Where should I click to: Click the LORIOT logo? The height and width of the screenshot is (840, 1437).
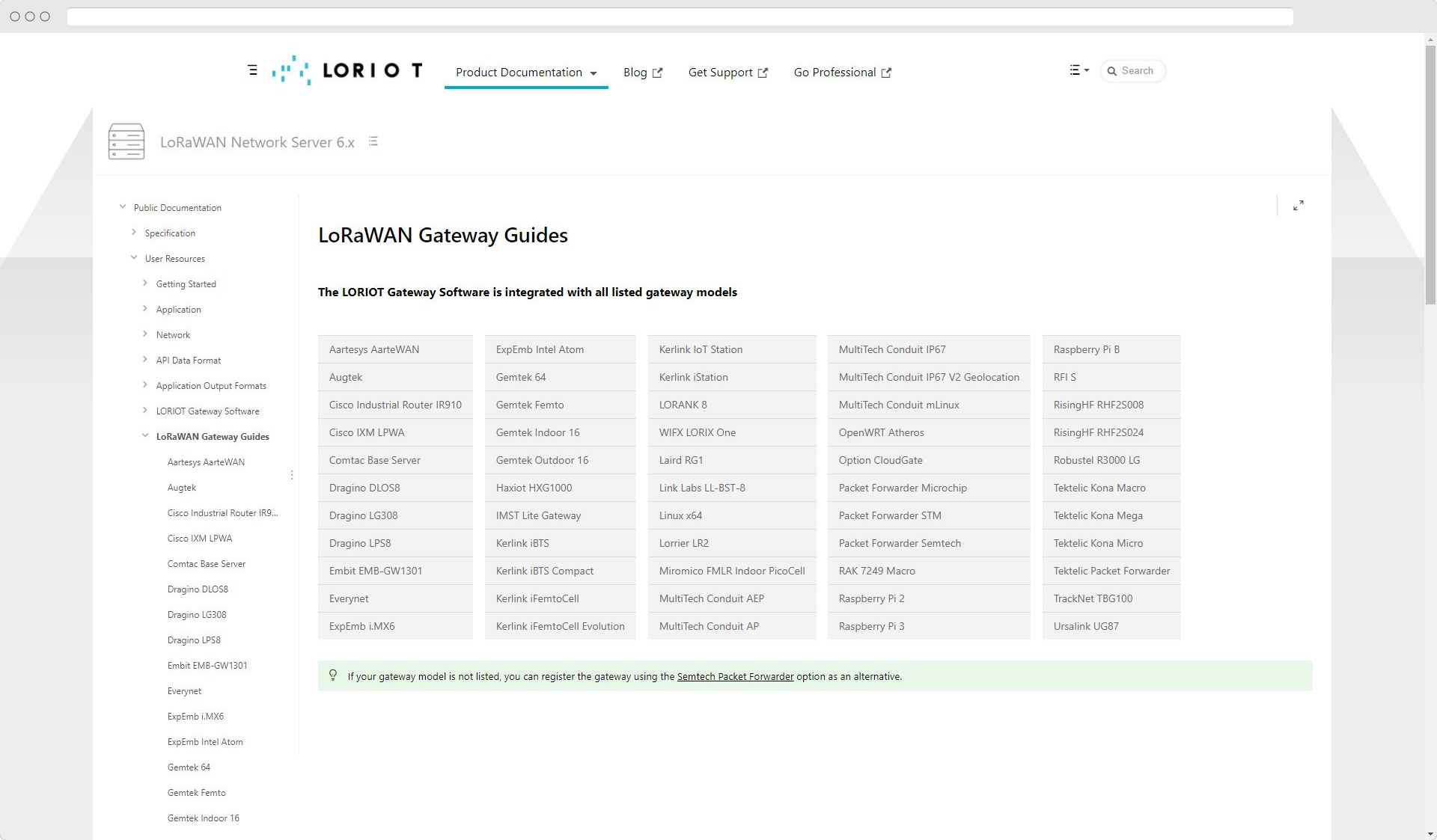[x=348, y=70]
